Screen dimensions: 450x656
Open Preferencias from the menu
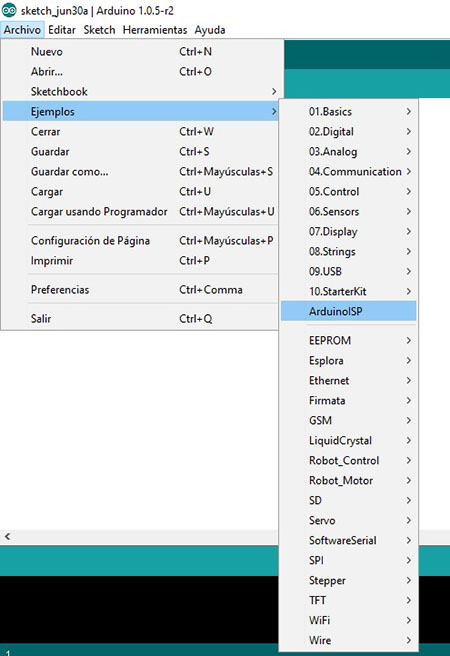click(x=141, y=290)
